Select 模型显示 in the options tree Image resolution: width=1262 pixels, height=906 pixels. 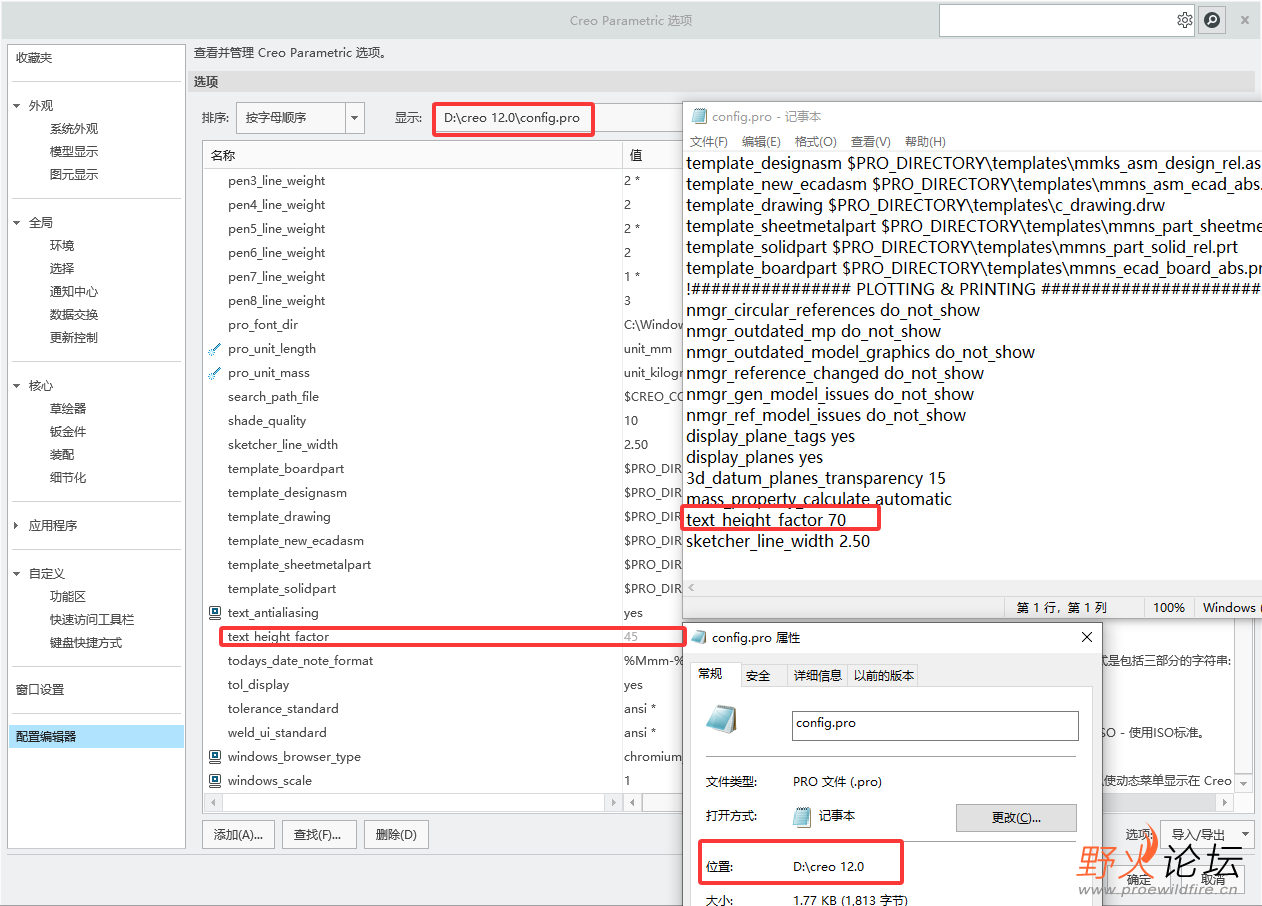coord(74,152)
